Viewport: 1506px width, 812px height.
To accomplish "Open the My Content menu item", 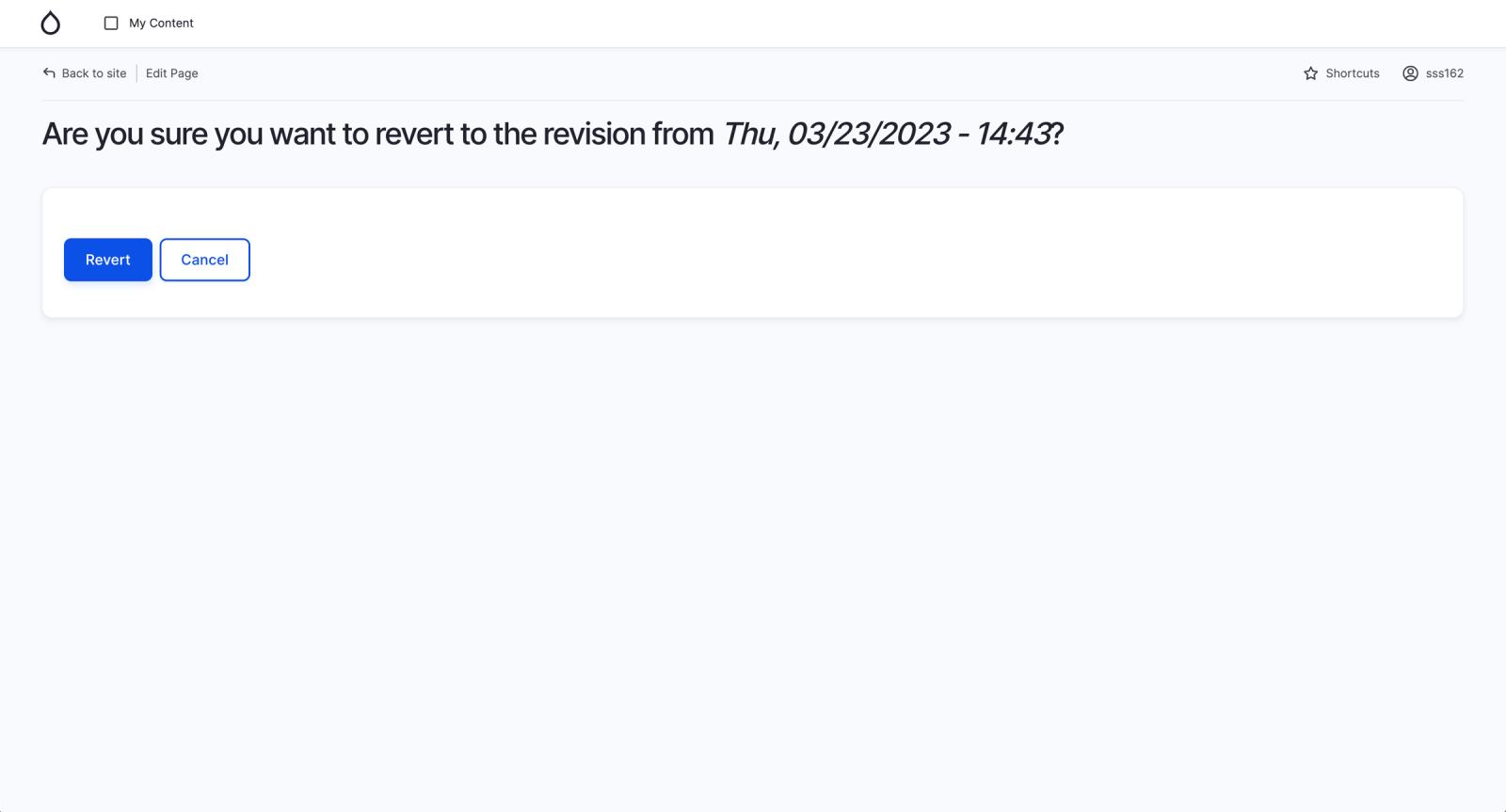I will (149, 24).
